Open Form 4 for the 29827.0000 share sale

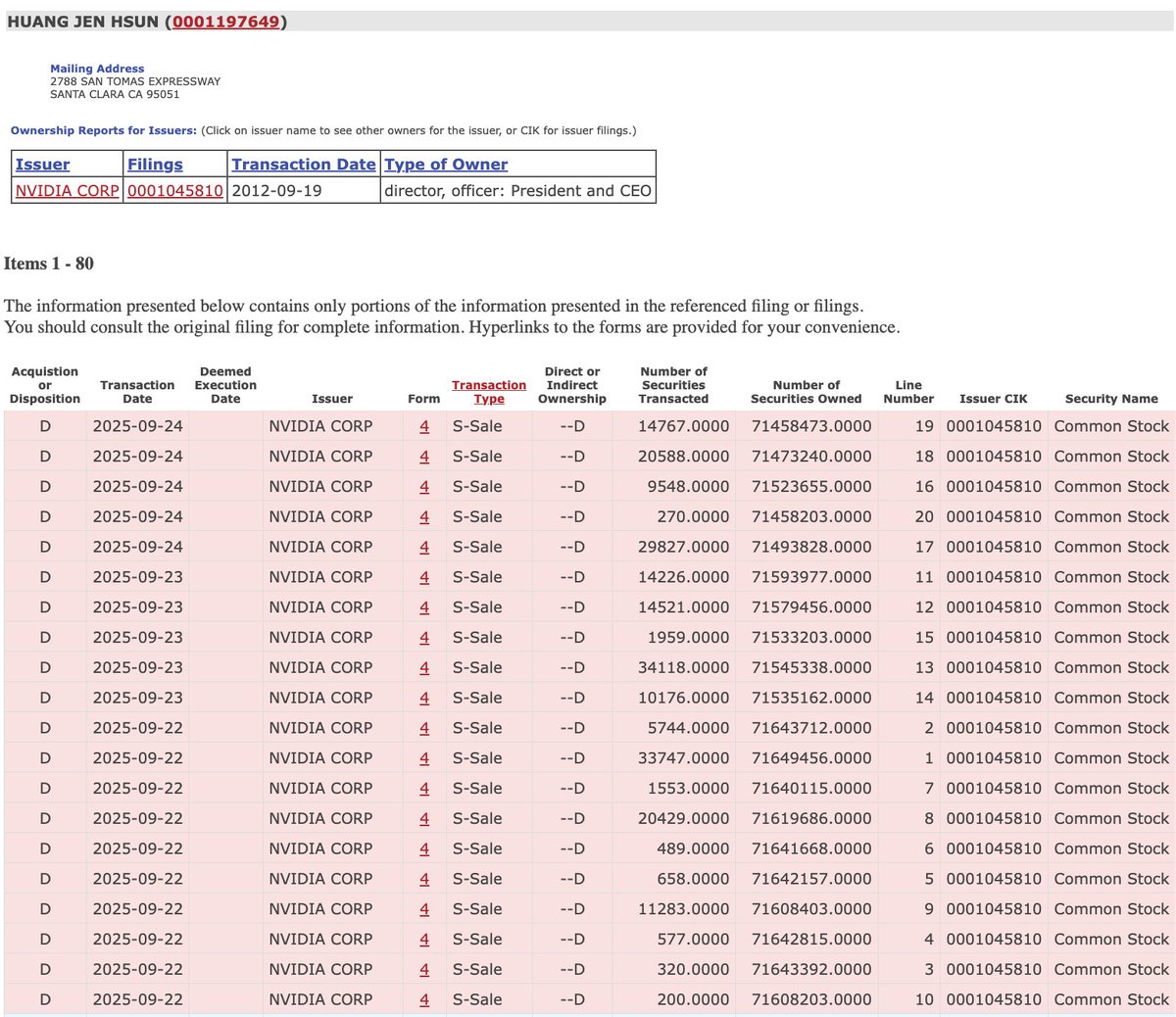(424, 547)
